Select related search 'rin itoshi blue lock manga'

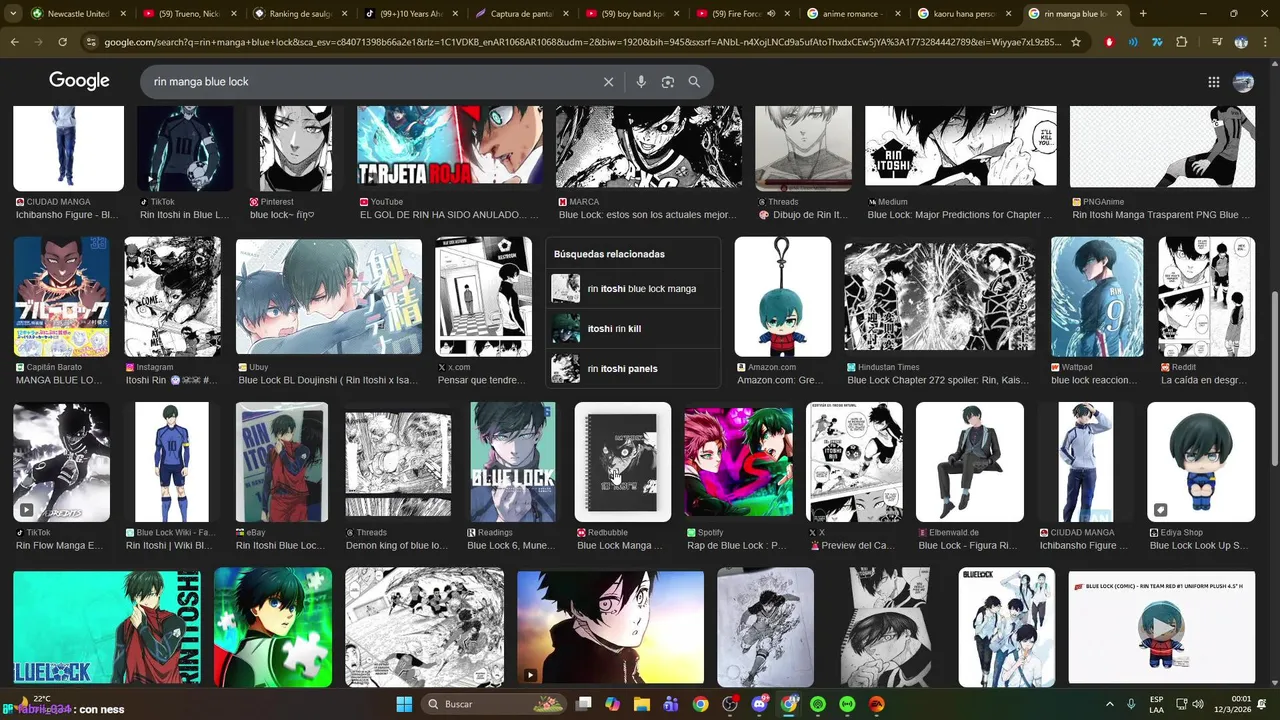633,289
